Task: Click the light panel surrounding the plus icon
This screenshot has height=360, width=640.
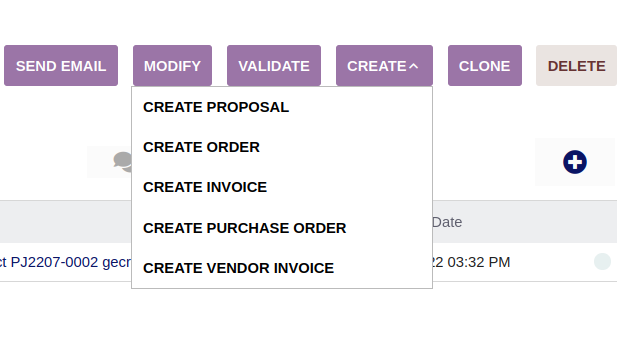Action: pyautogui.click(x=575, y=162)
